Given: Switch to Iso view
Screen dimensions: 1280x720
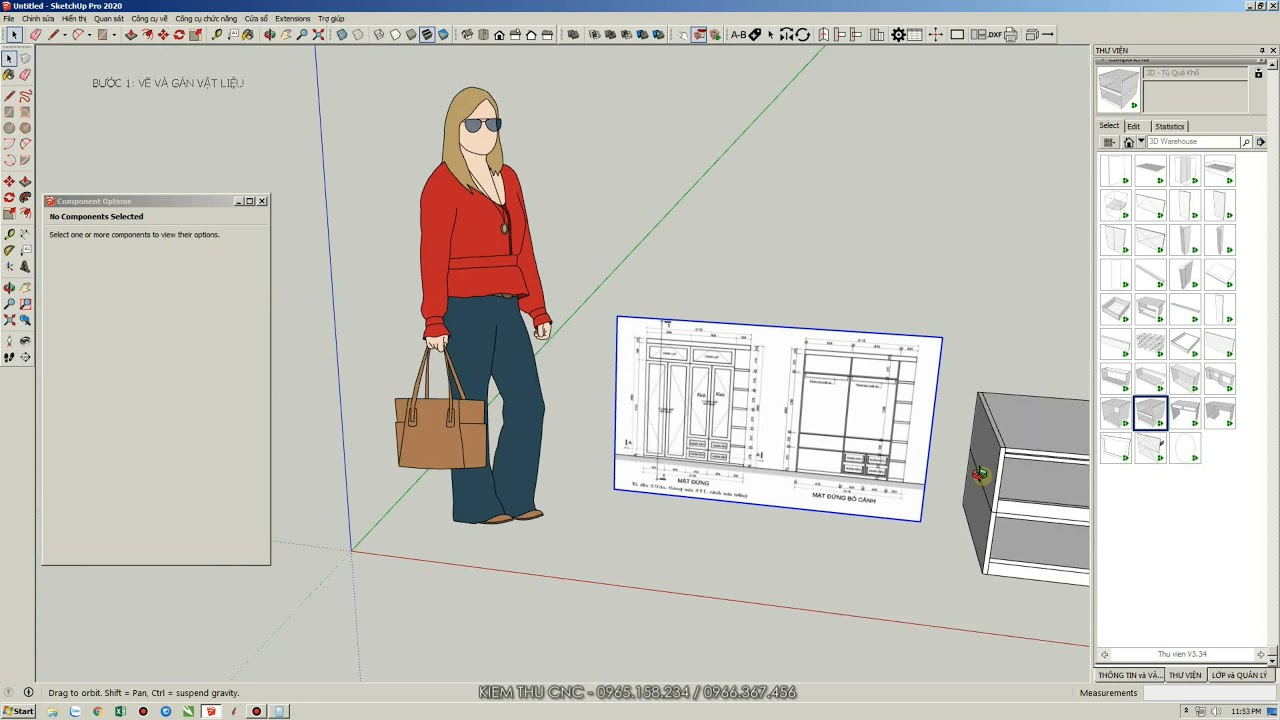Looking at the screenshot, I should 467,34.
